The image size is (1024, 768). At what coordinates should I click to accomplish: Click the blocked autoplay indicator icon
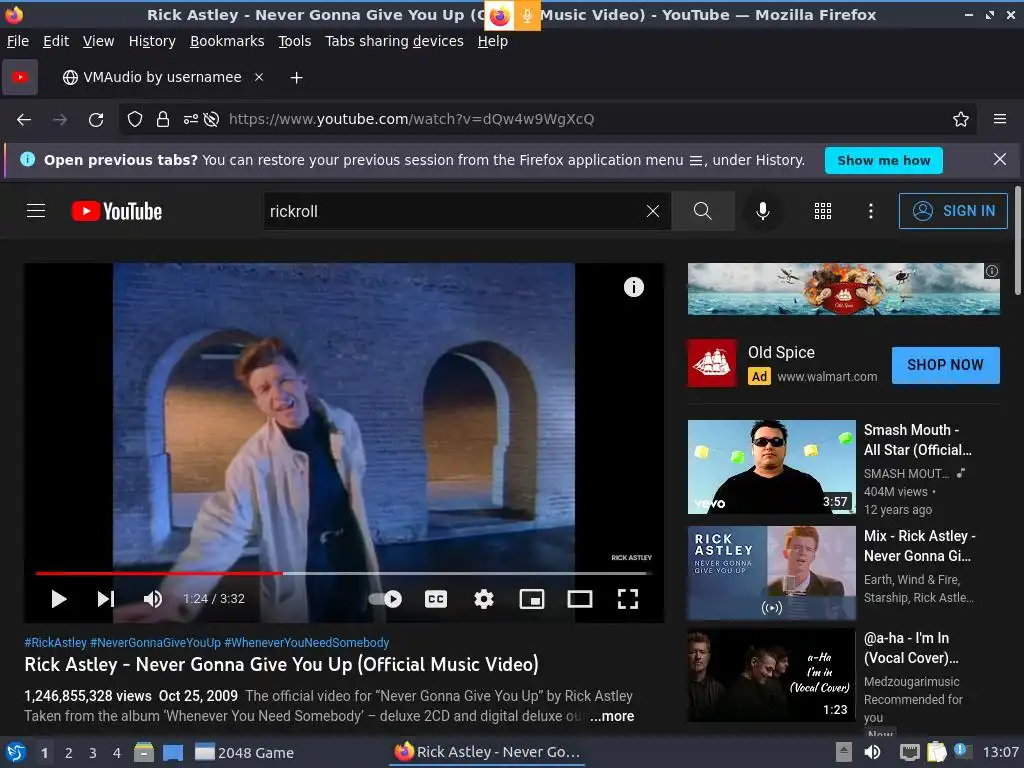pos(211,120)
